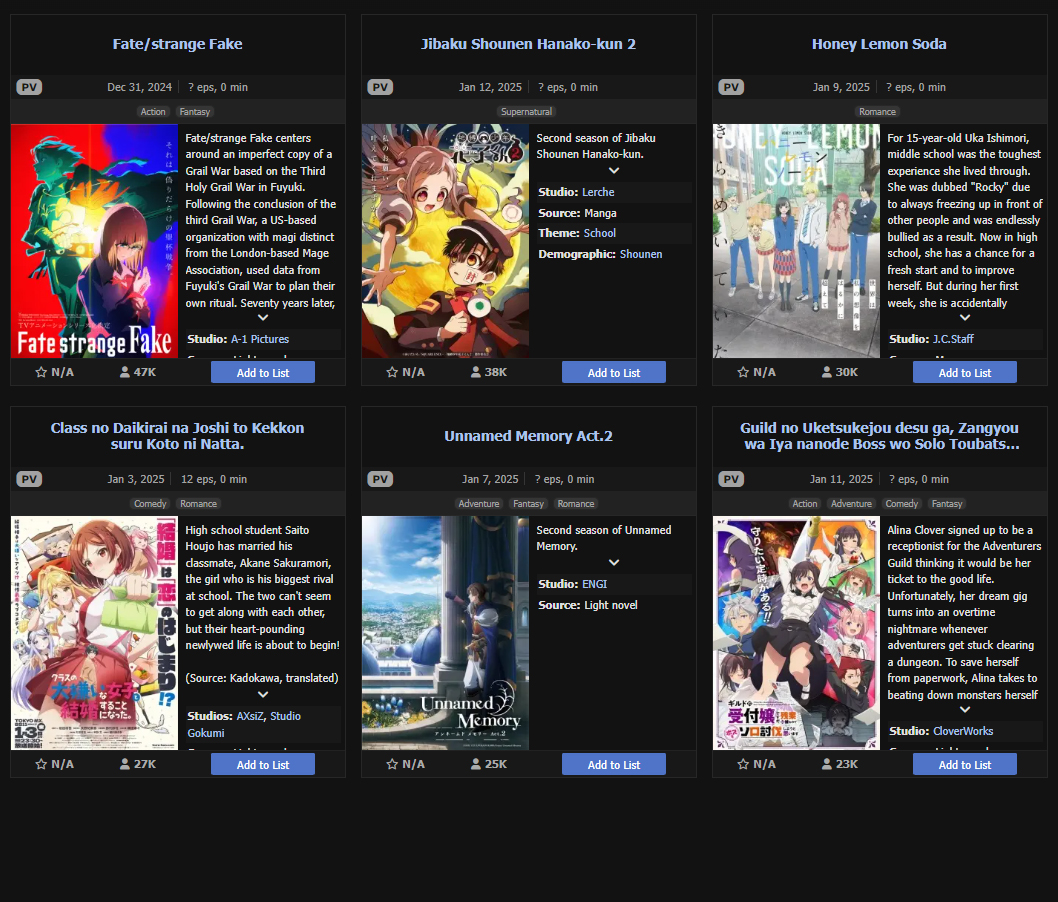Open the Fate/strange Fake poster thumbnail

[x=94, y=241]
